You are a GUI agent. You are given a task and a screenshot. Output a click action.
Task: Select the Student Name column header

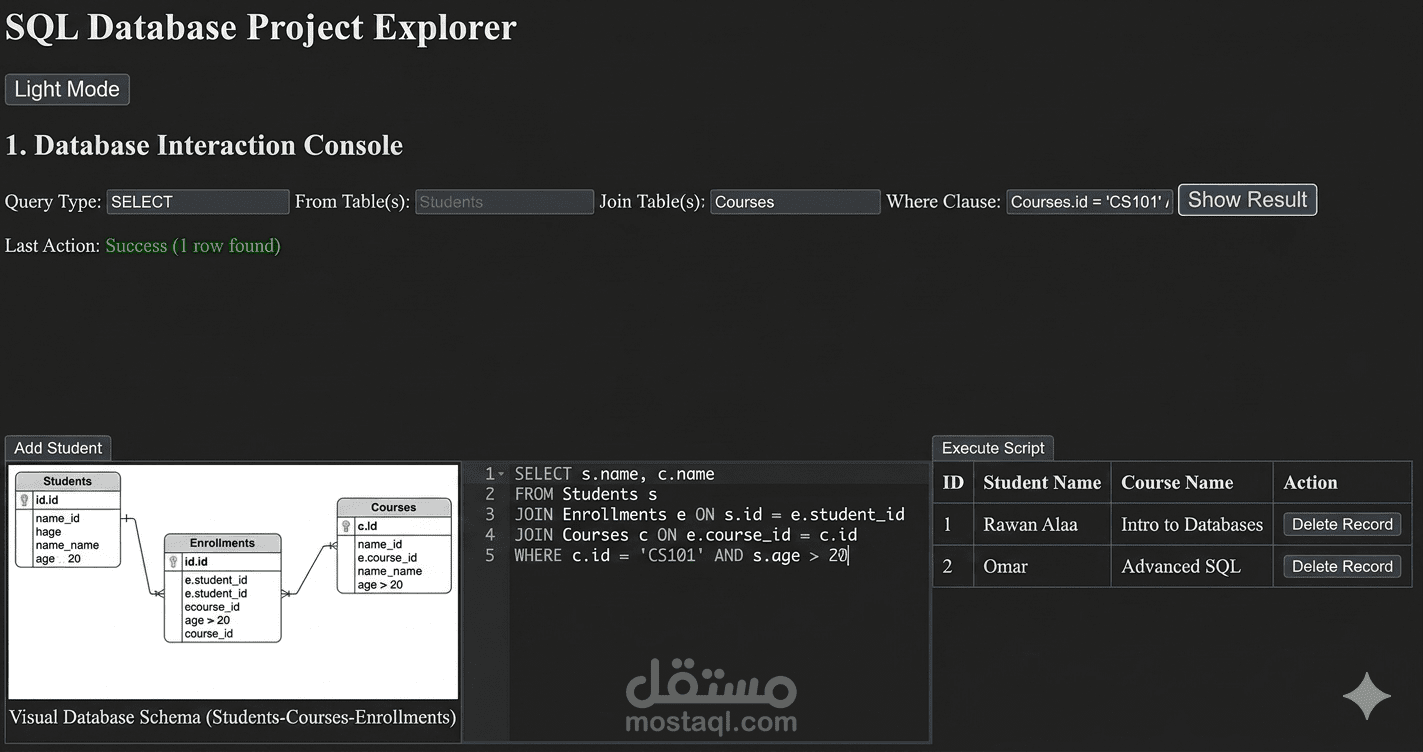pyautogui.click(x=1042, y=483)
